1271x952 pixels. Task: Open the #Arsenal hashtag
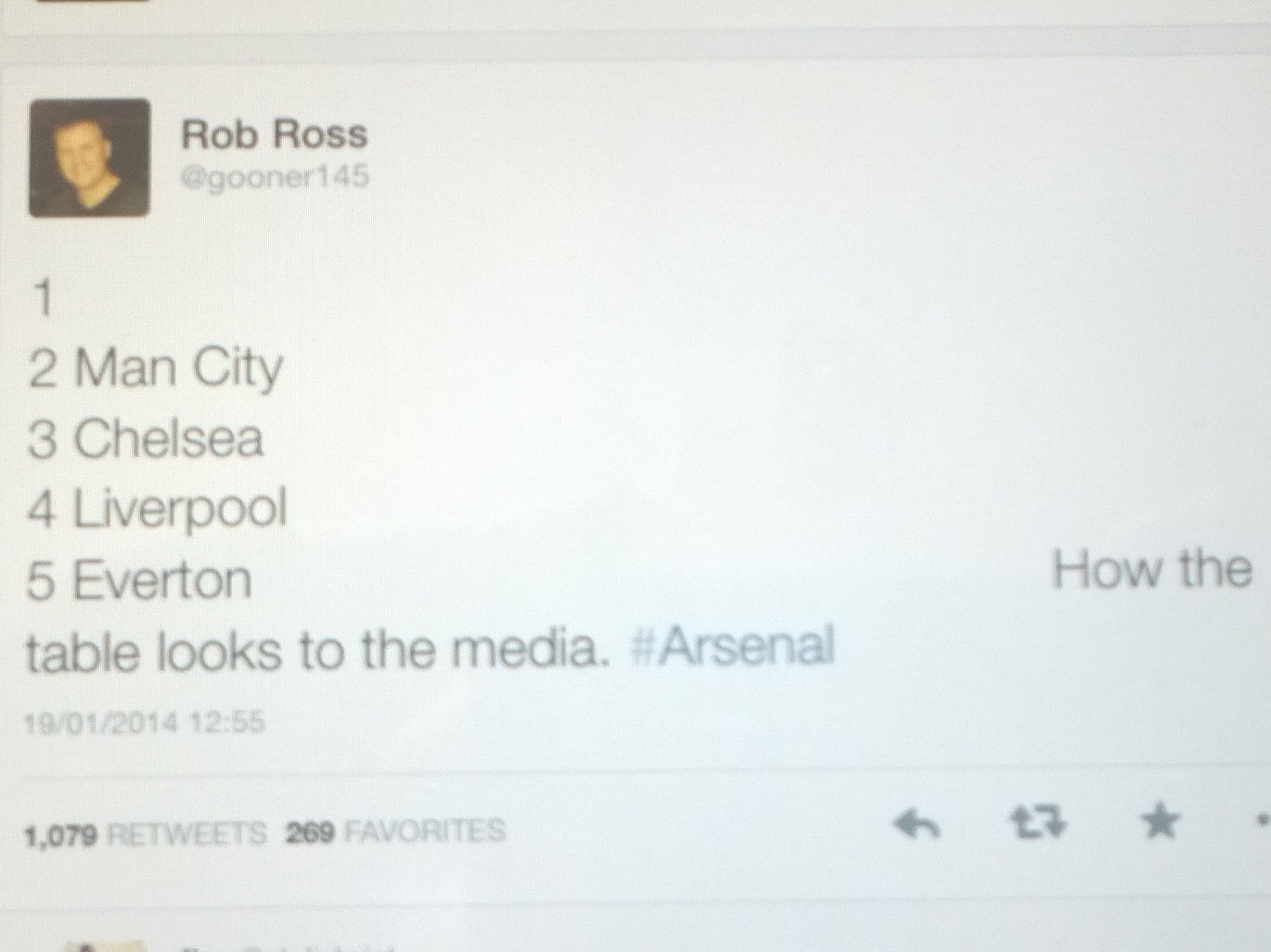731,648
